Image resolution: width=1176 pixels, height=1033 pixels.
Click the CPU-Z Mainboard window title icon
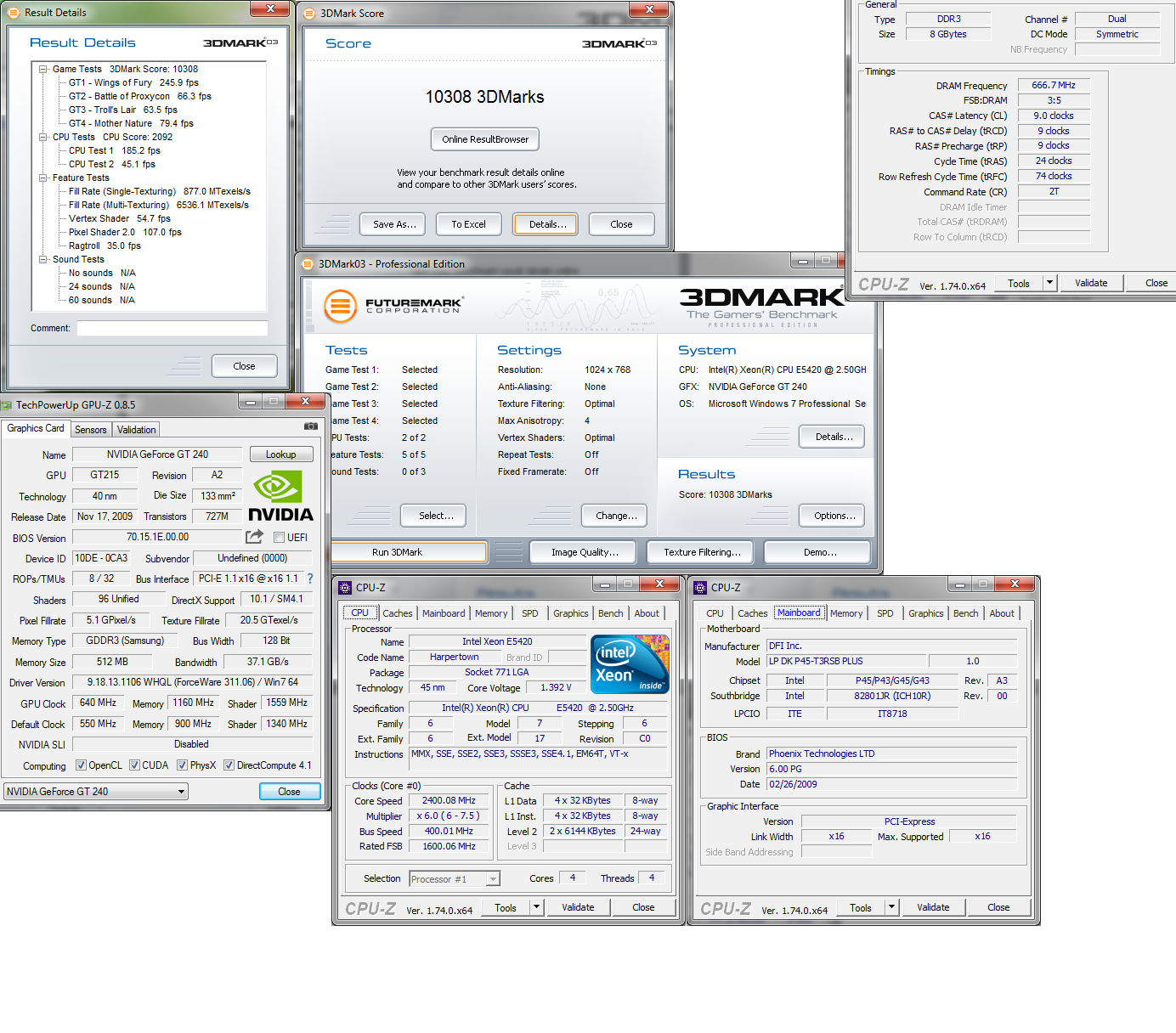(x=700, y=587)
